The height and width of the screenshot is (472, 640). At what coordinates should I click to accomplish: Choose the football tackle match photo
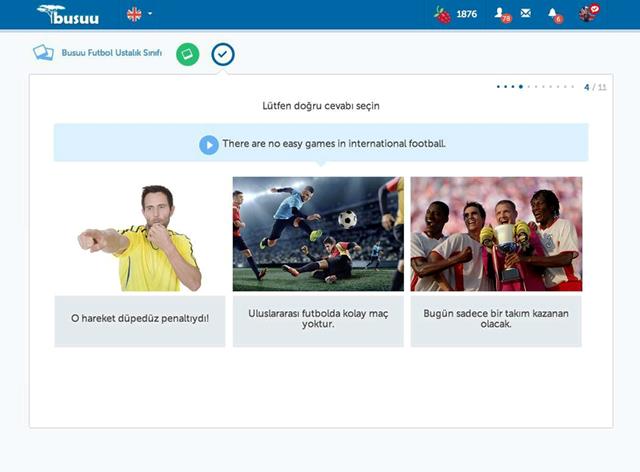[318, 234]
